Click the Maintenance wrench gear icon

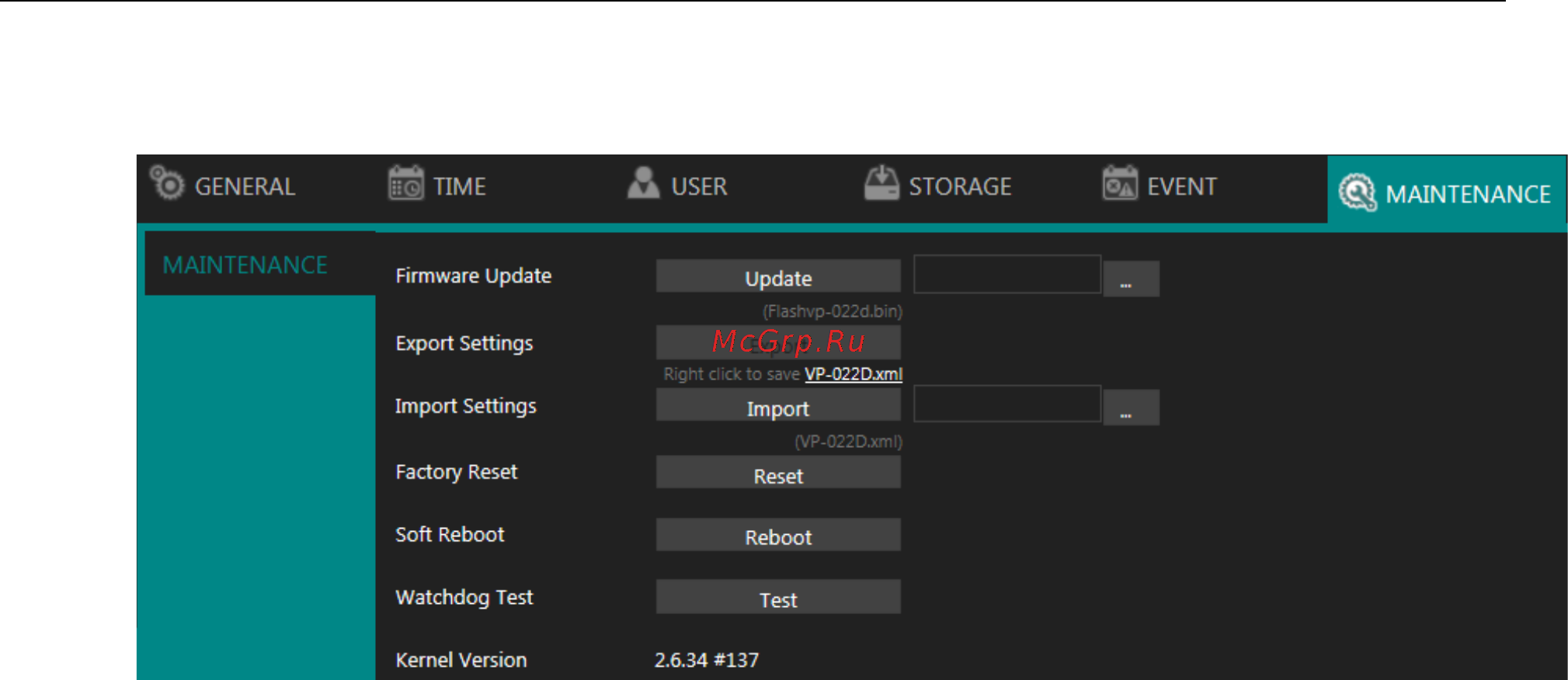pyautogui.click(x=1357, y=193)
